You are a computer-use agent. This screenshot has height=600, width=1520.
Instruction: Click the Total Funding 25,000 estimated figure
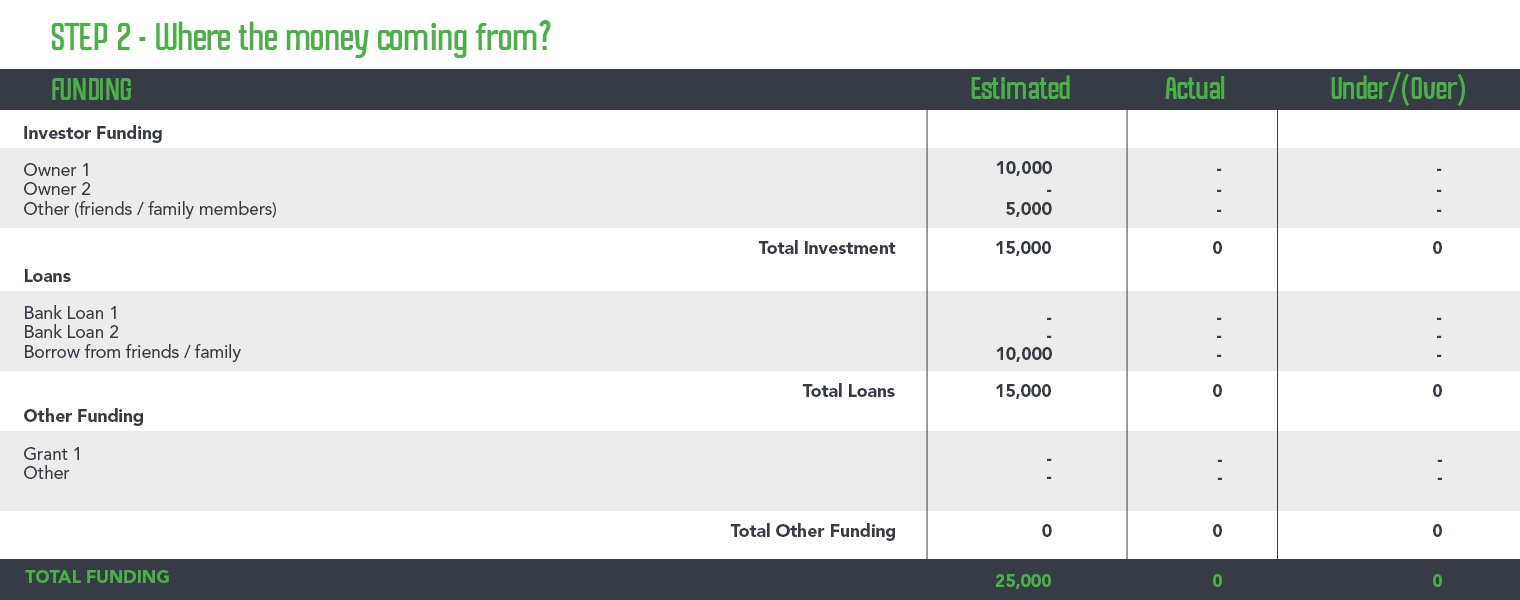(1023, 580)
